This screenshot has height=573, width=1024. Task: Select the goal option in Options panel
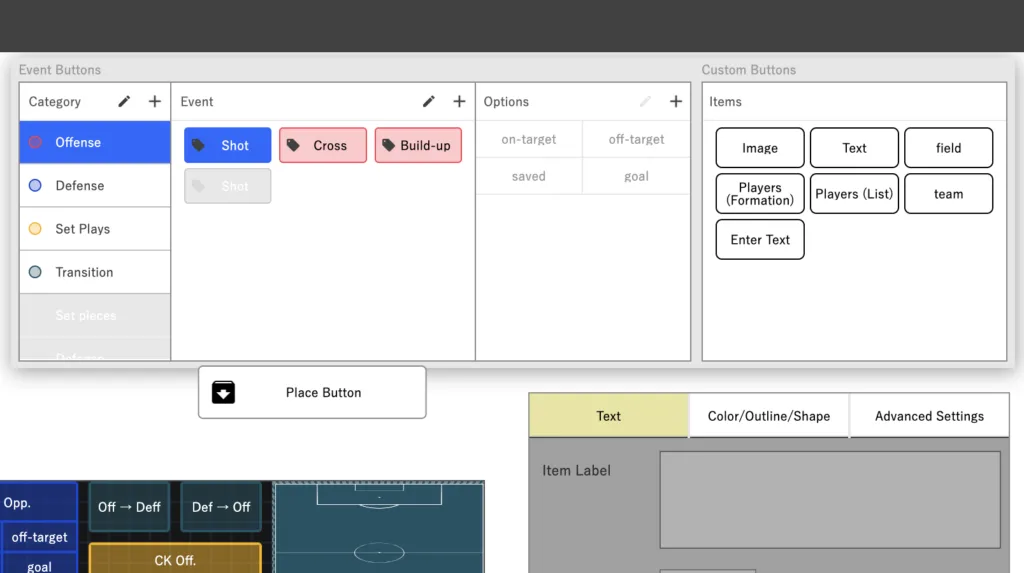tap(636, 176)
